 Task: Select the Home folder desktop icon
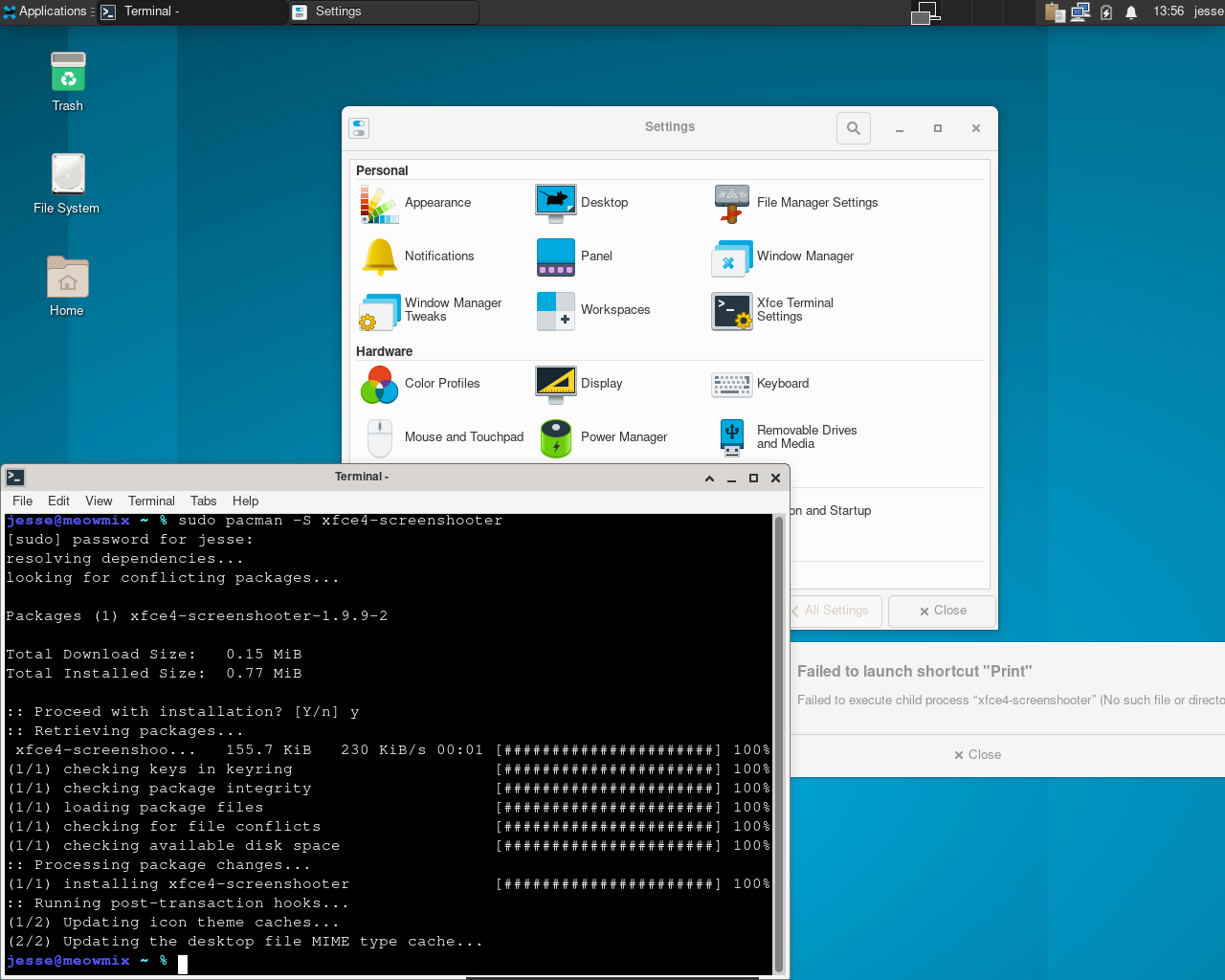(68, 277)
